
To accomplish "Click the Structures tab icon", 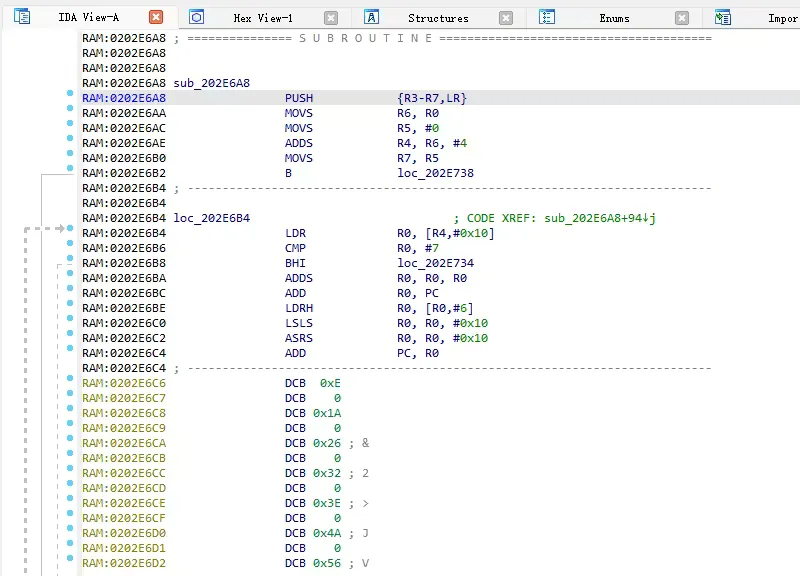I will click(x=372, y=17).
